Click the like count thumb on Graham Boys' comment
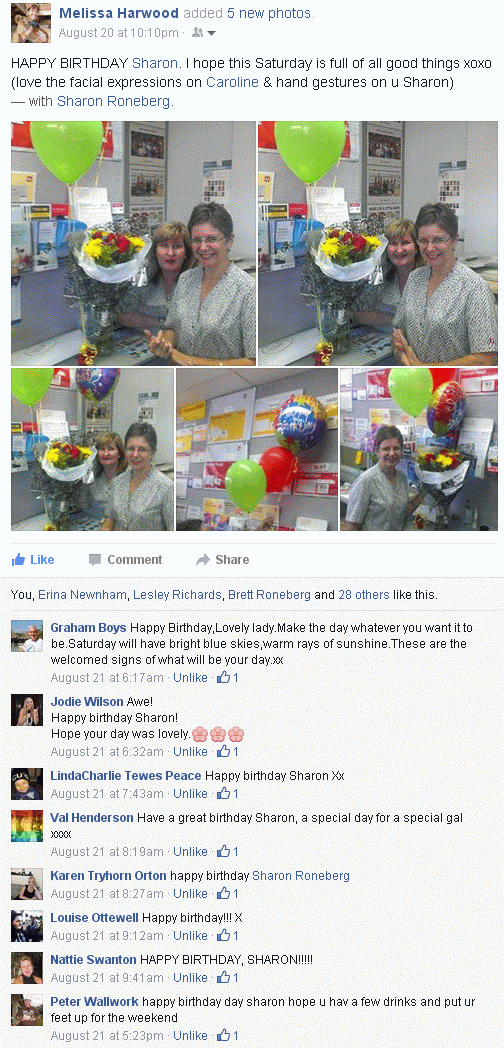Image resolution: width=504 pixels, height=1048 pixels. tap(223, 678)
